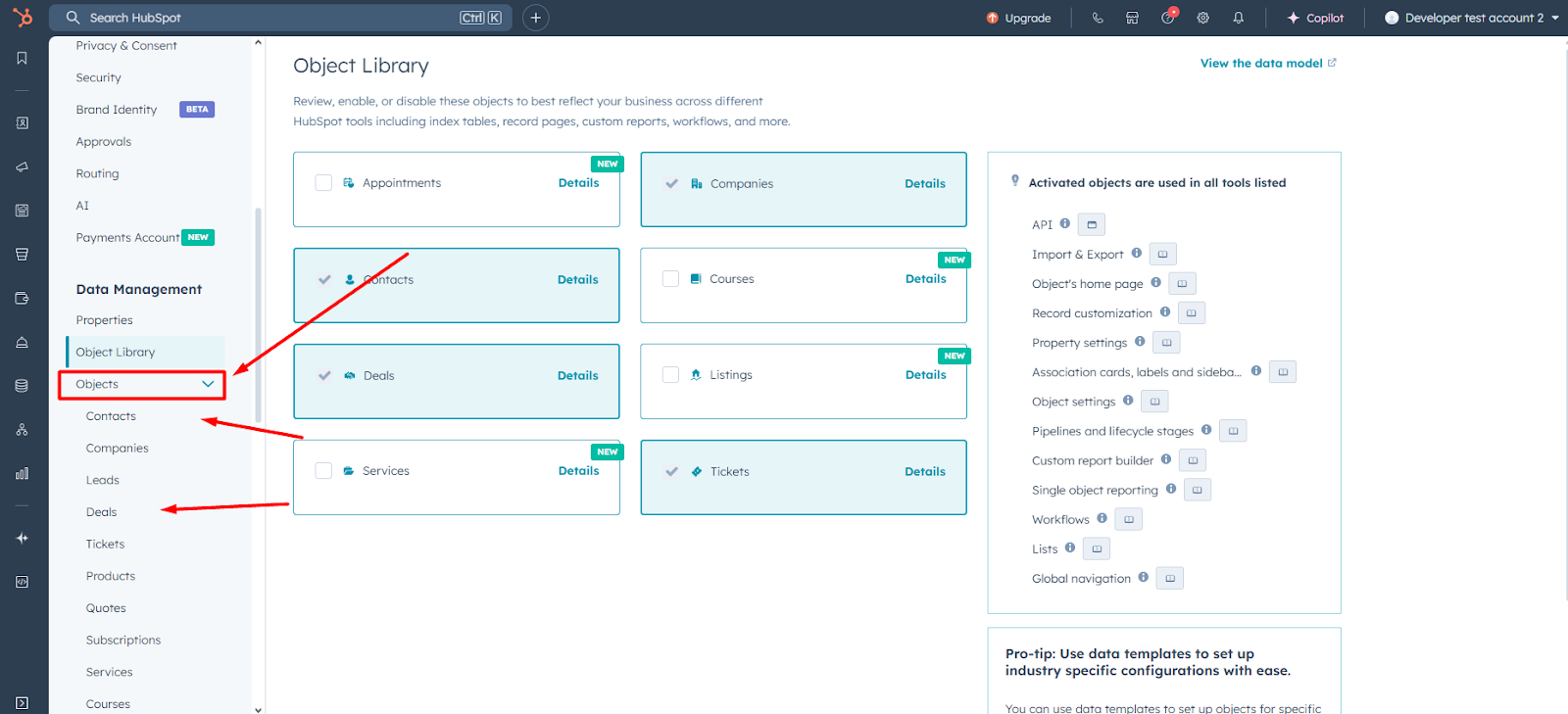The height and width of the screenshot is (714, 1568).
Task: Select Tickets in the Objects submenu
Action: [106, 545]
